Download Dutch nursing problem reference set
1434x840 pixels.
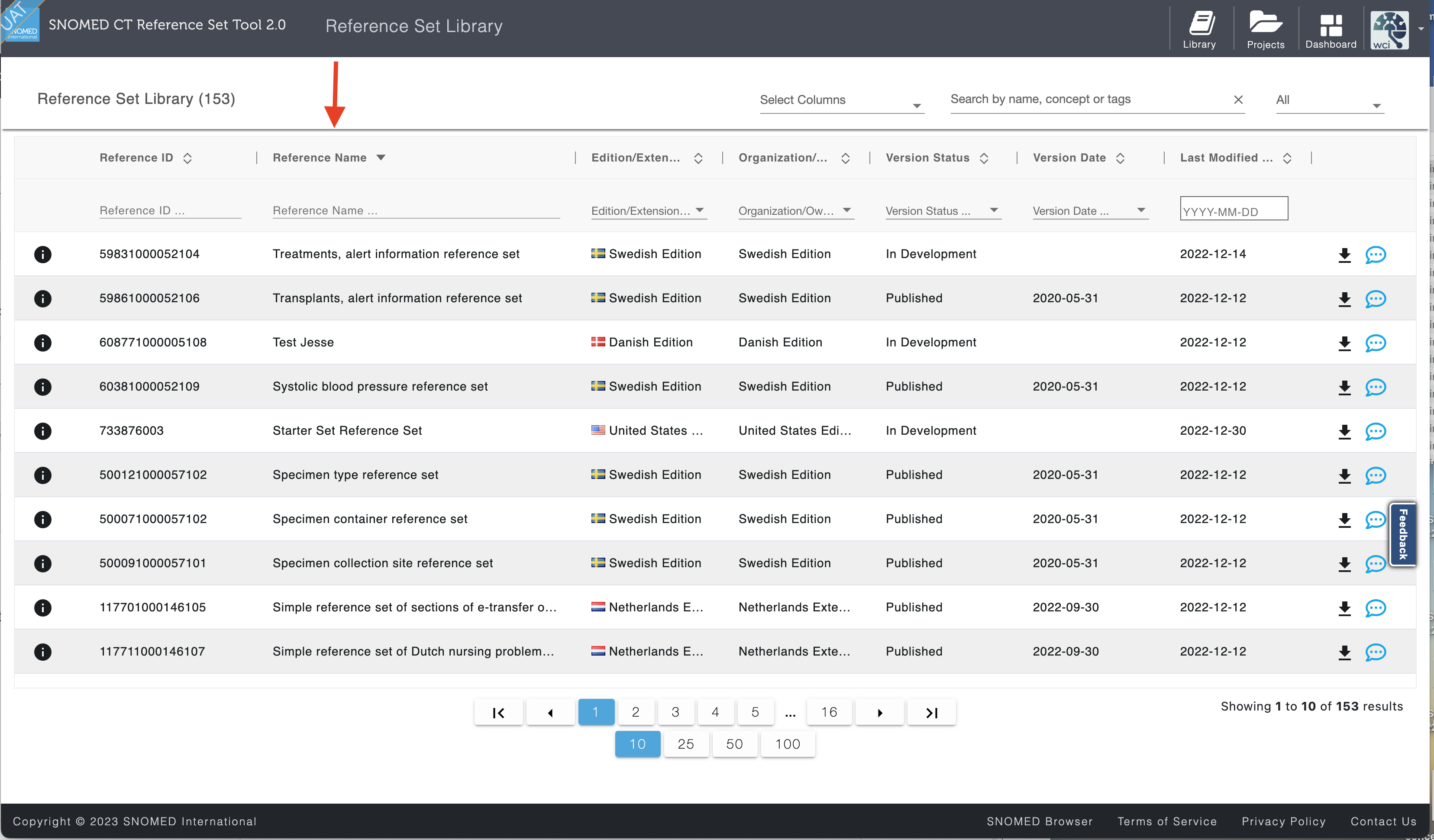pyautogui.click(x=1344, y=652)
